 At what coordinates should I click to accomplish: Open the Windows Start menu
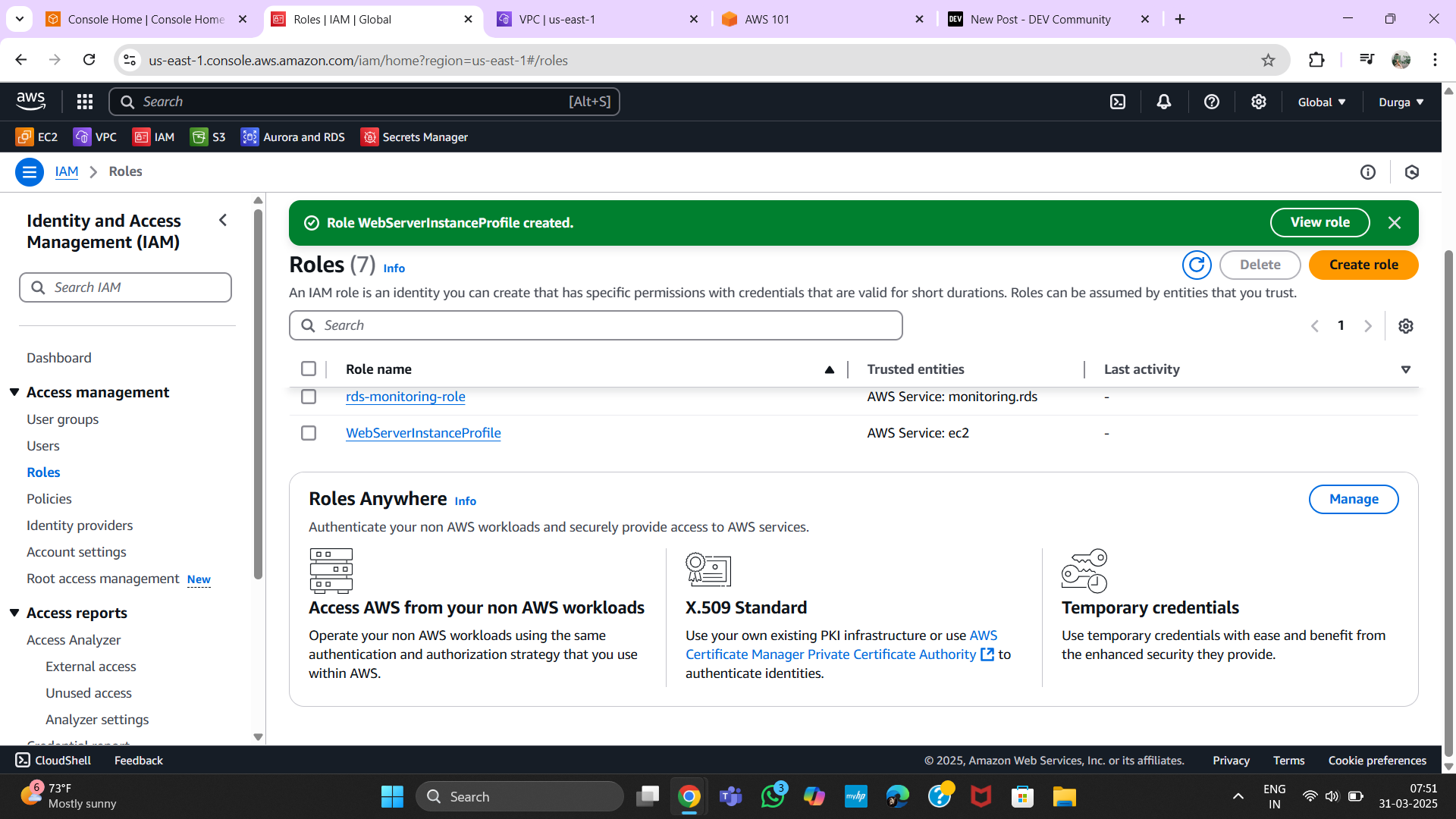[392, 796]
